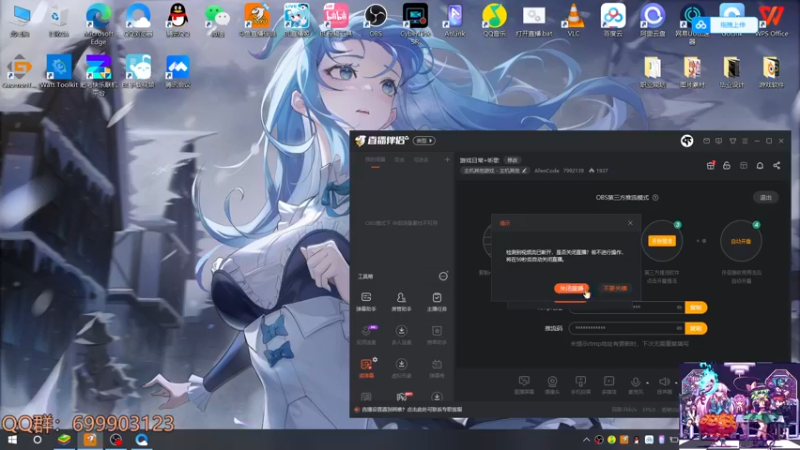Click the 推流码 input field
This screenshot has width=800, height=450.
tap(627, 328)
